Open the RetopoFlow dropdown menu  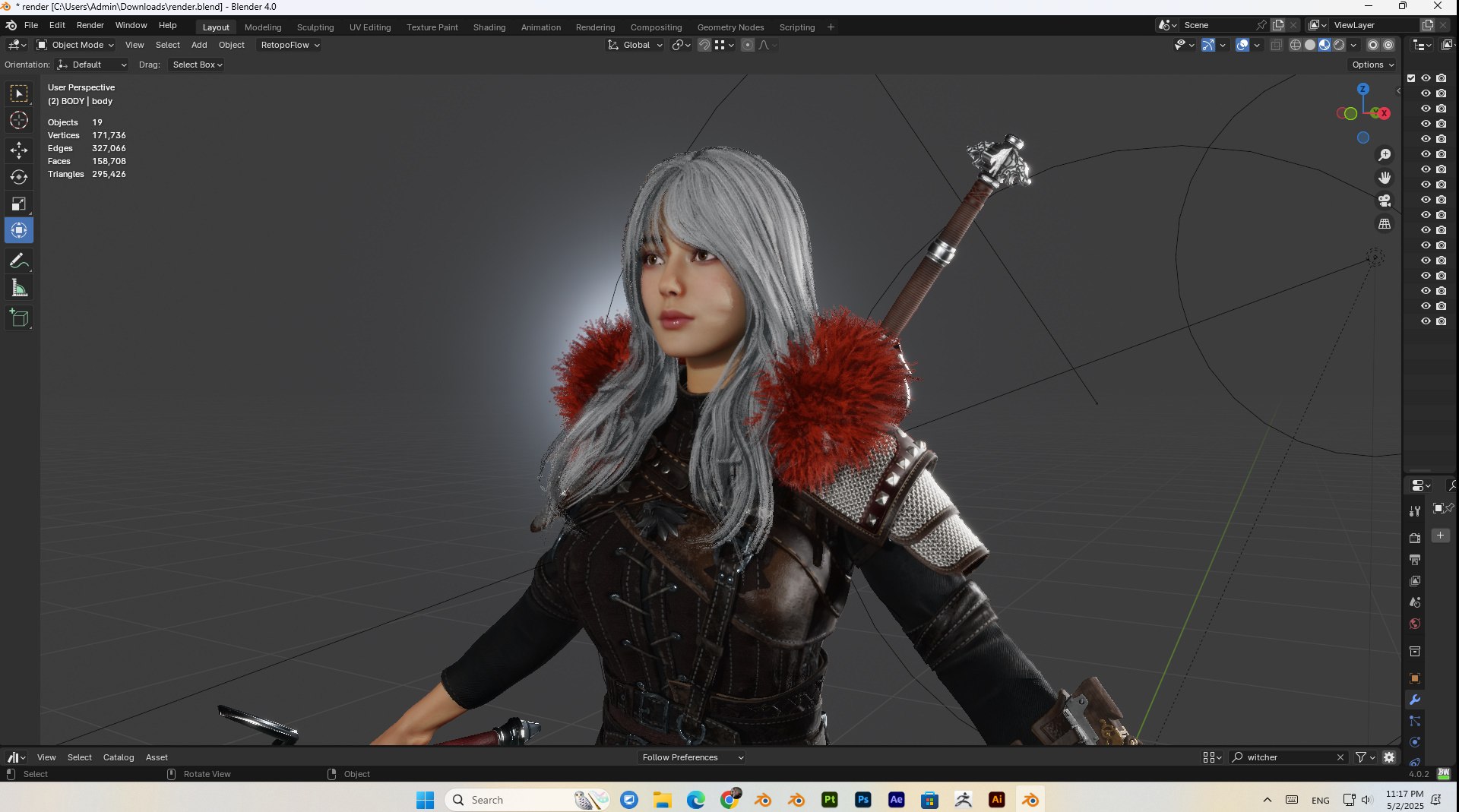click(290, 45)
